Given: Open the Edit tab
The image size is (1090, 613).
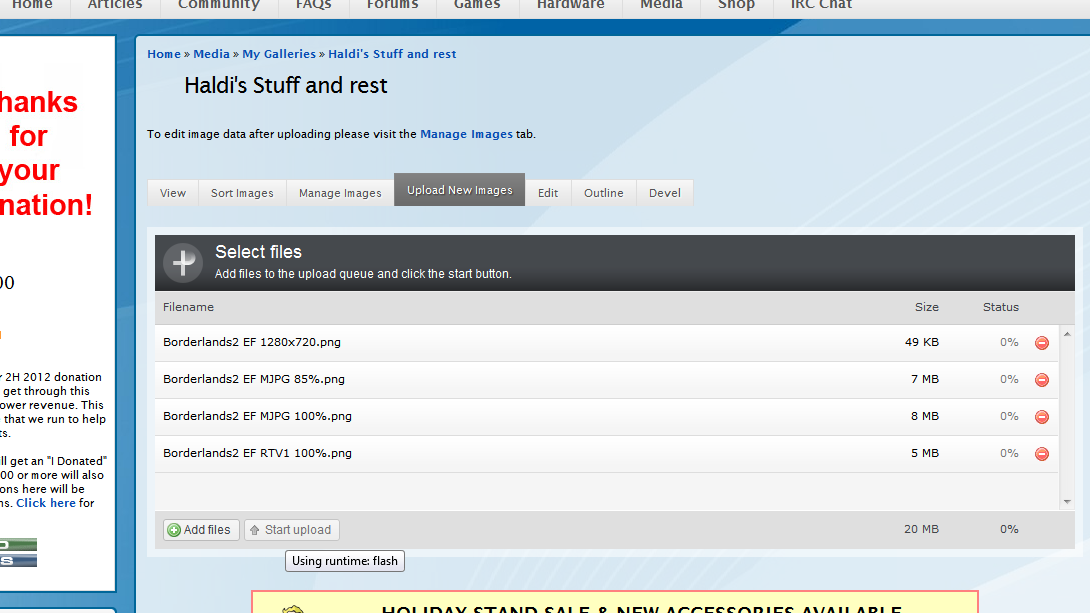Looking at the screenshot, I should (548, 193).
